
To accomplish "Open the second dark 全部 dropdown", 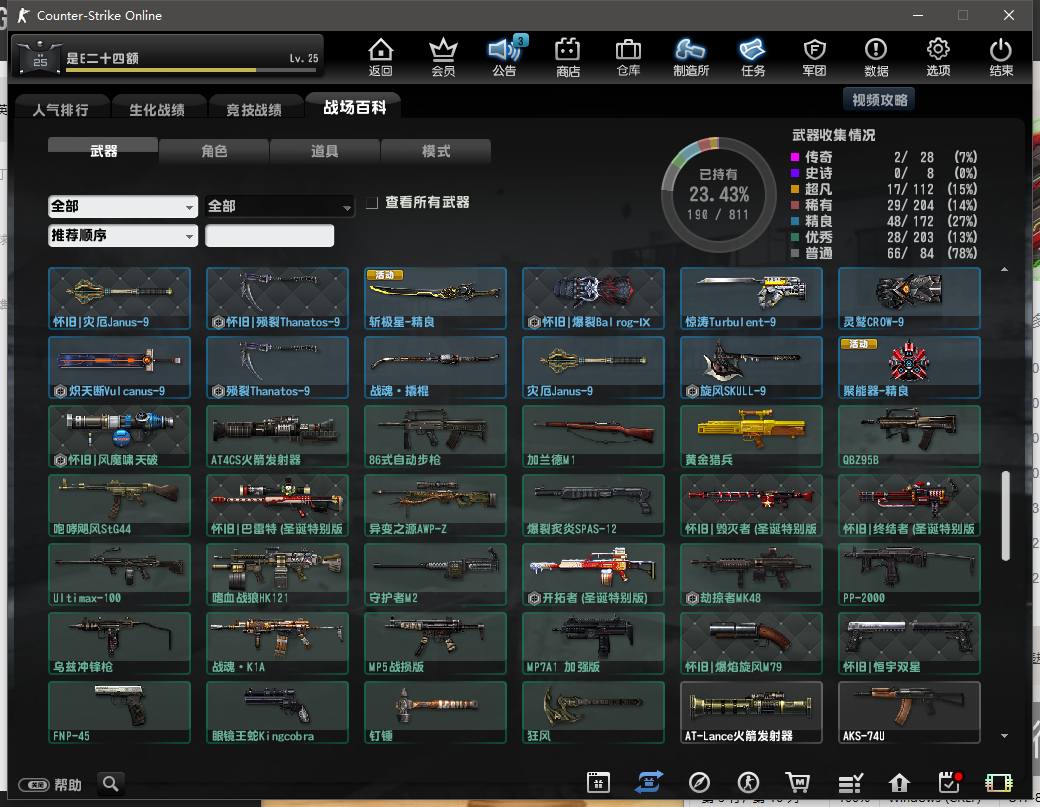I will [x=280, y=206].
